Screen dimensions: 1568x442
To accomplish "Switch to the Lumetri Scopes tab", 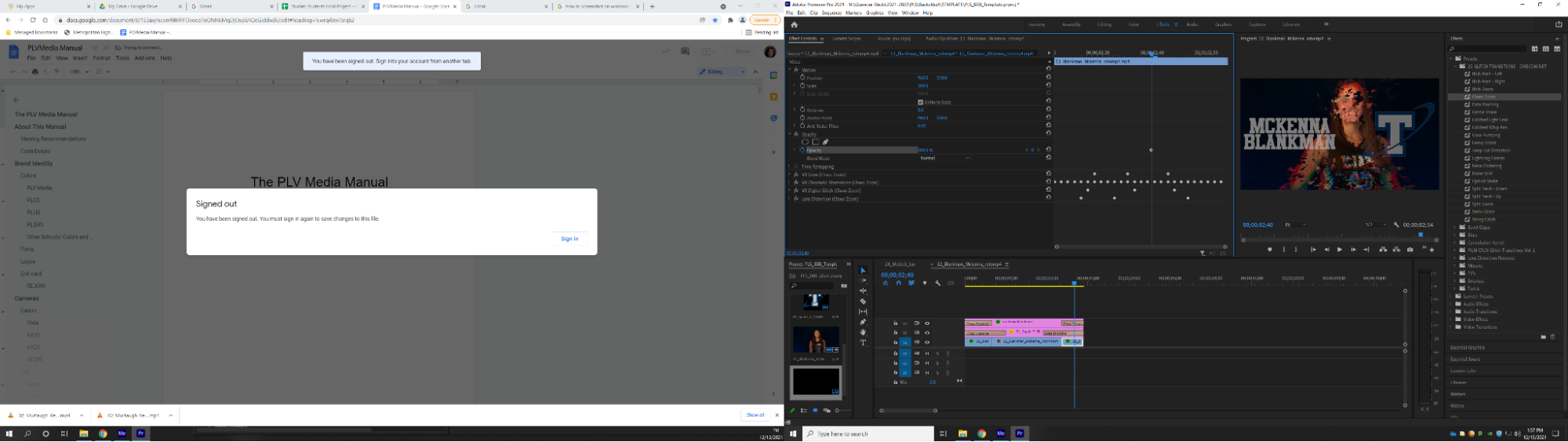I will click(846, 38).
